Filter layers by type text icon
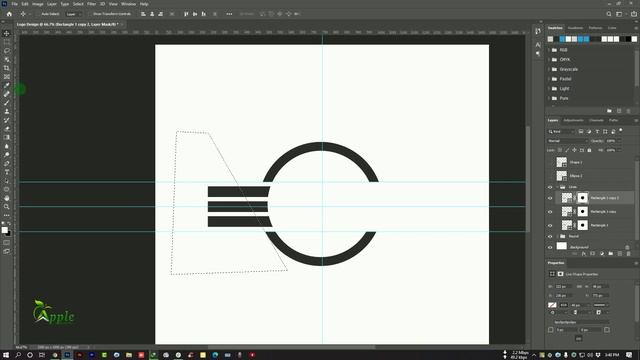The width and height of the screenshot is (640, 360). coord(597,131)
